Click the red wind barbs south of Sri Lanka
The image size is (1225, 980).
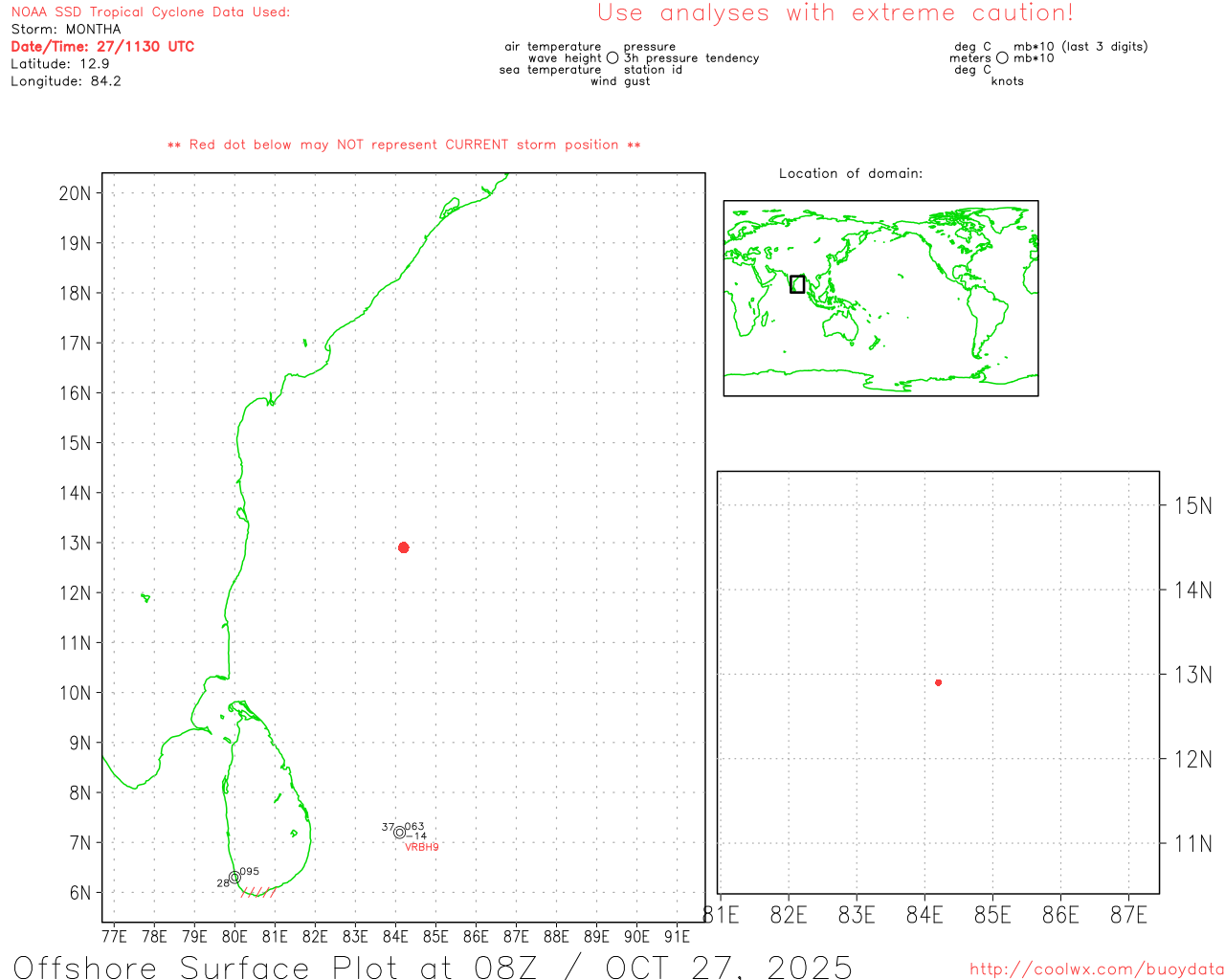click(258, 893)
